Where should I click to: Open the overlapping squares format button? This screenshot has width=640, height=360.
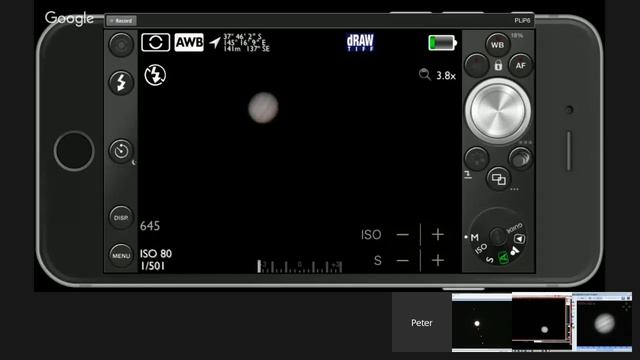[x=498, y=178]
